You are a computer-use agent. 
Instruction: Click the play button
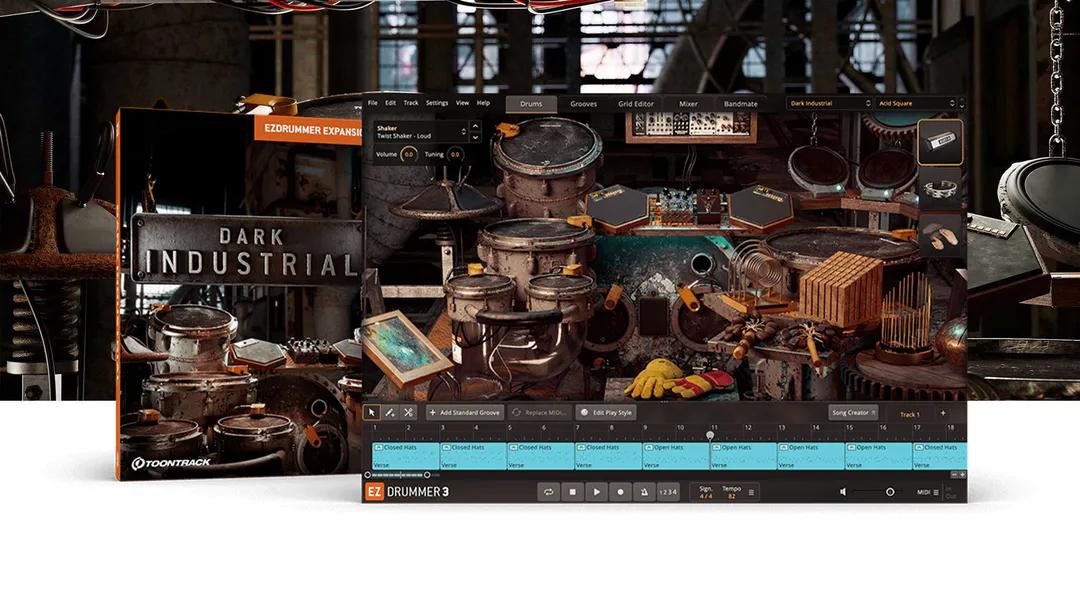[x=596, y=492]
